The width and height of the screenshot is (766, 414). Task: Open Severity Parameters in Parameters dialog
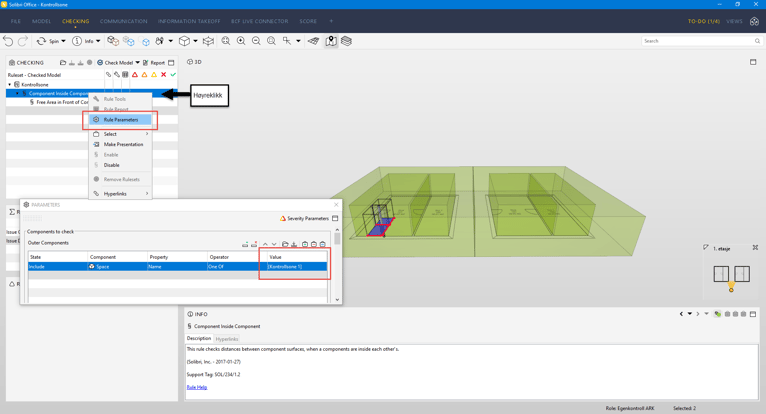point(304,218)
